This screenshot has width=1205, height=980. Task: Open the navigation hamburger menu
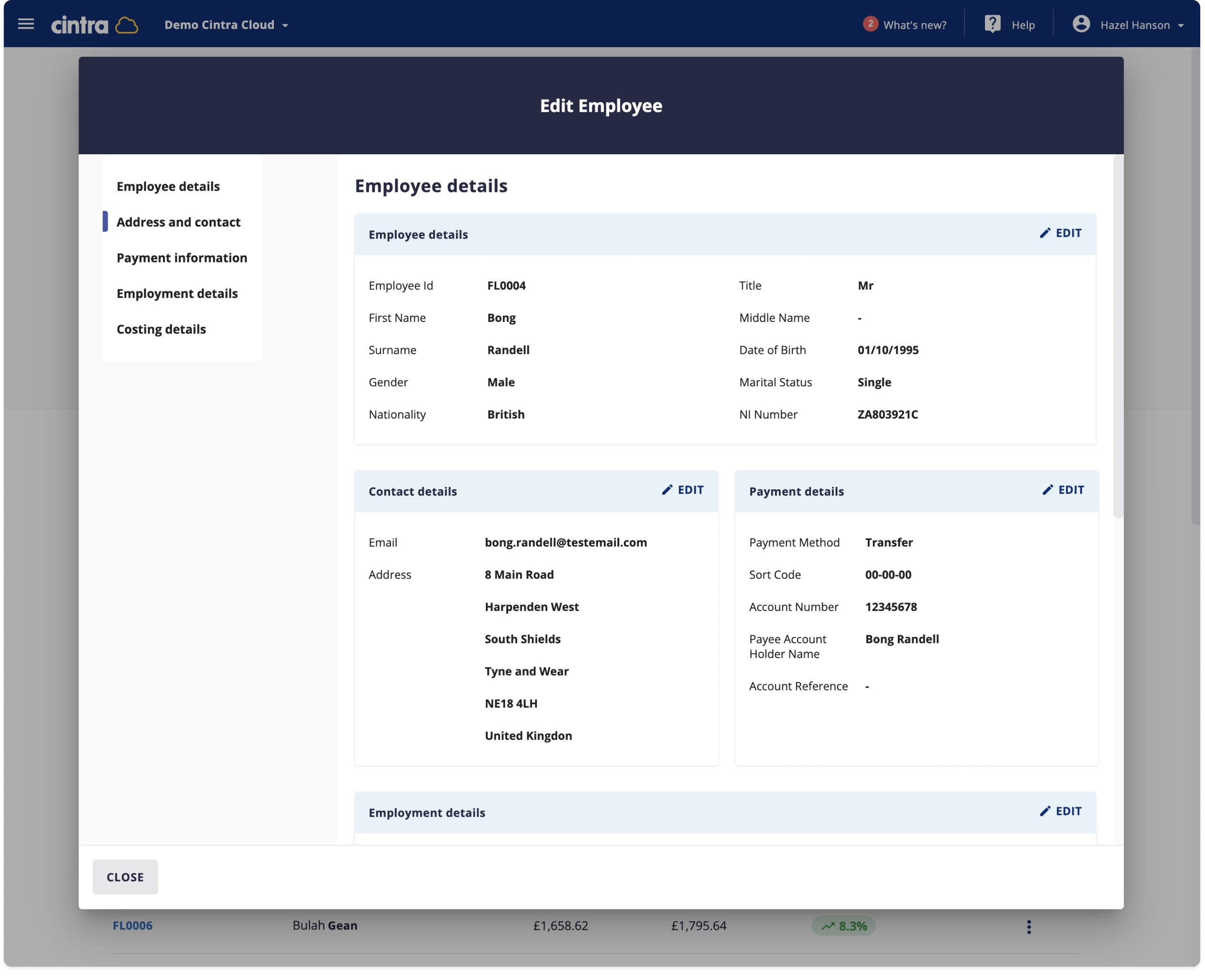(27, 23)
